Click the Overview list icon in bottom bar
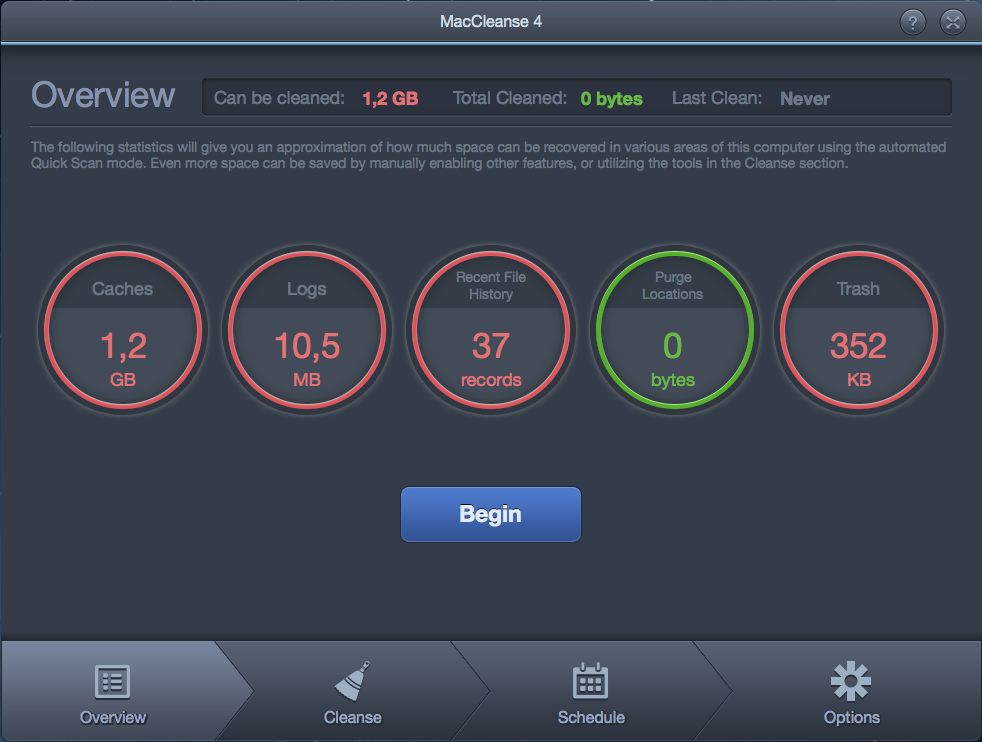Screen dimensions: 982x742 (x=113, y=681)
